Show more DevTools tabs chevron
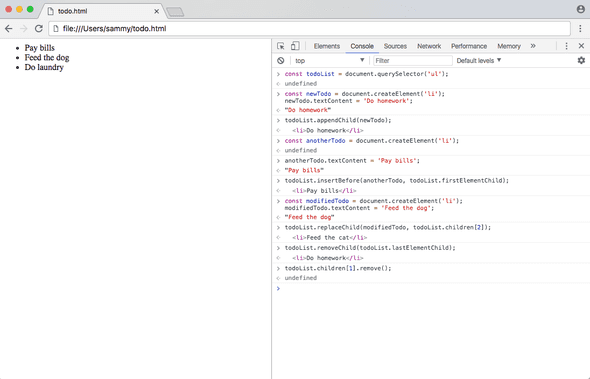590x379 pixels. pos(533,46)
